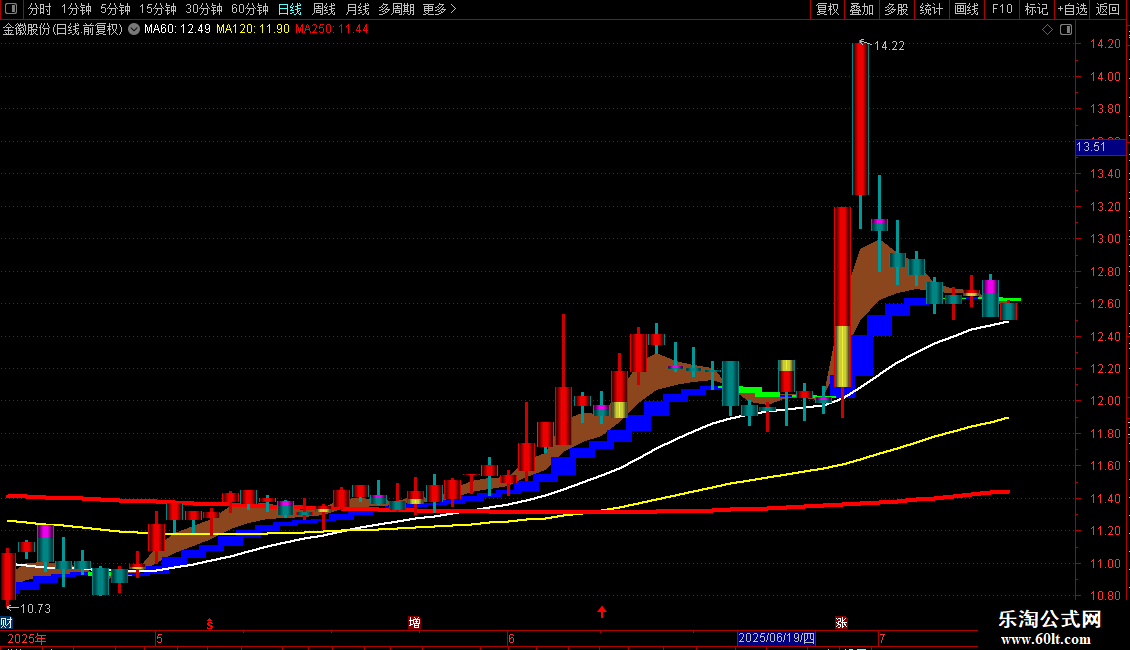This screenshot has height=650, width=1130.
Task: Click the 10.73 low price label
Action: (x=35, y=609)
